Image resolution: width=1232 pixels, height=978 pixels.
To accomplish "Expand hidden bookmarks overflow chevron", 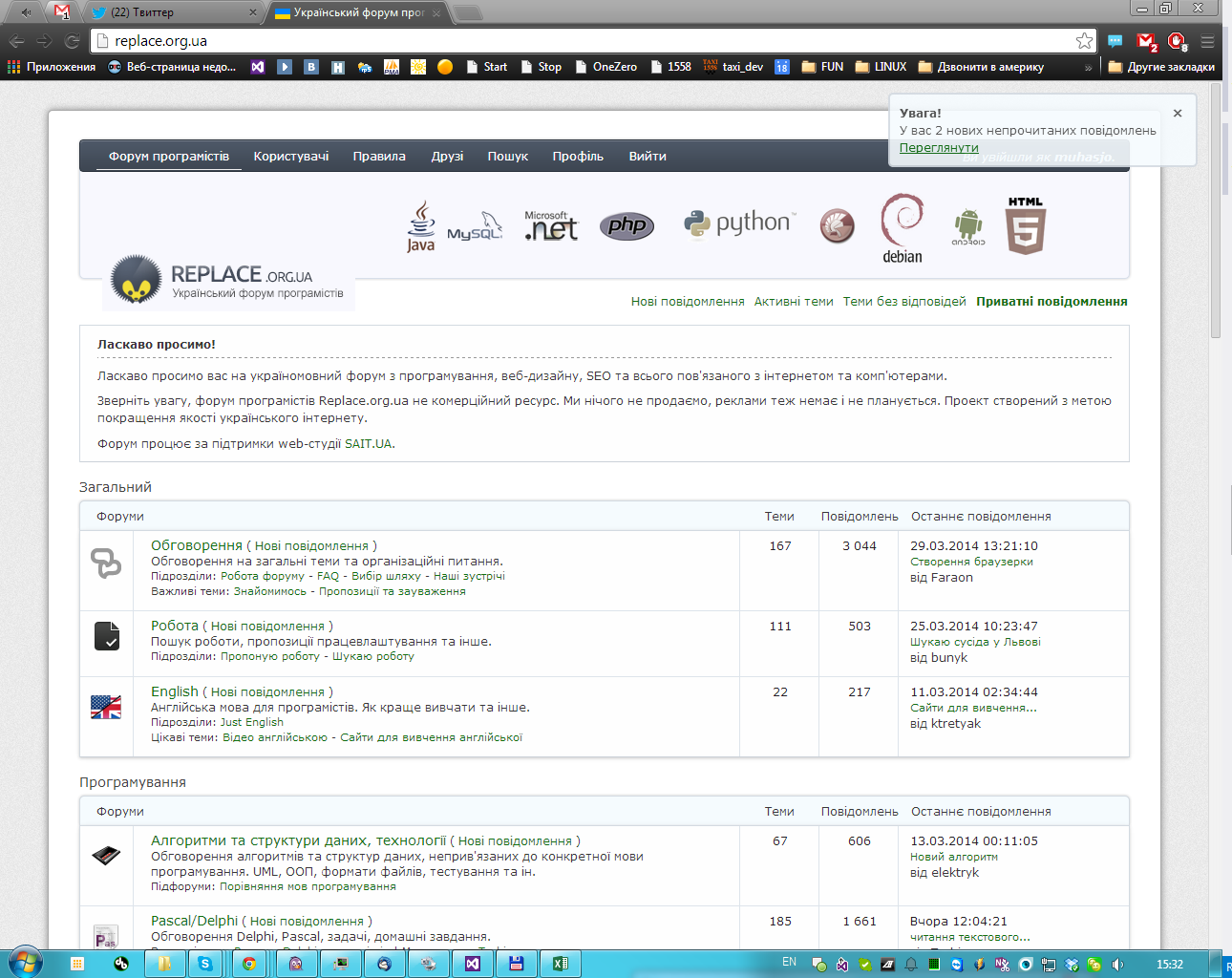I will pyautogui.click(x=1088, y=67).
